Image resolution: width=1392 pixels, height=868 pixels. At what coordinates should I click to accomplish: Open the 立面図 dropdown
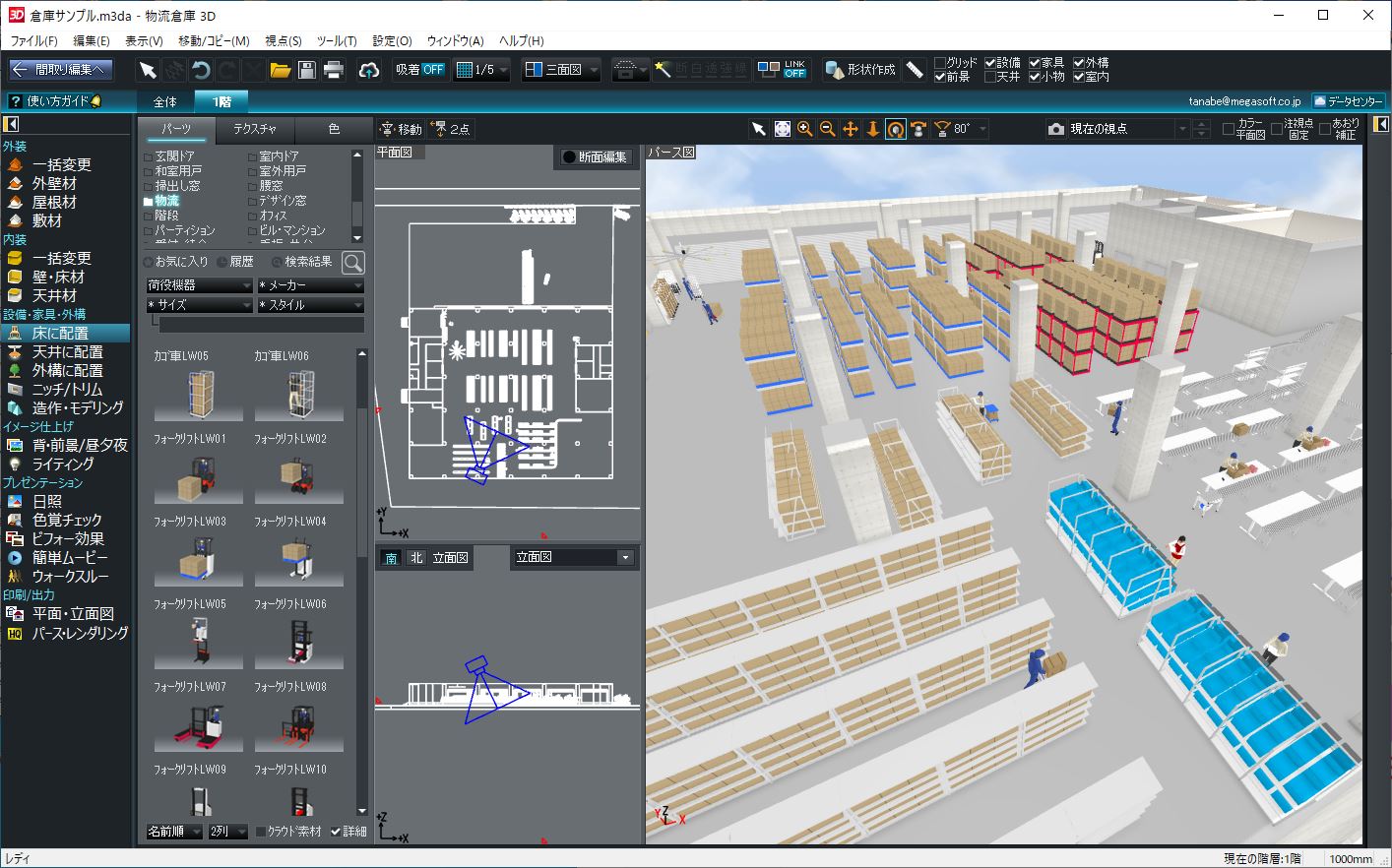573,557
